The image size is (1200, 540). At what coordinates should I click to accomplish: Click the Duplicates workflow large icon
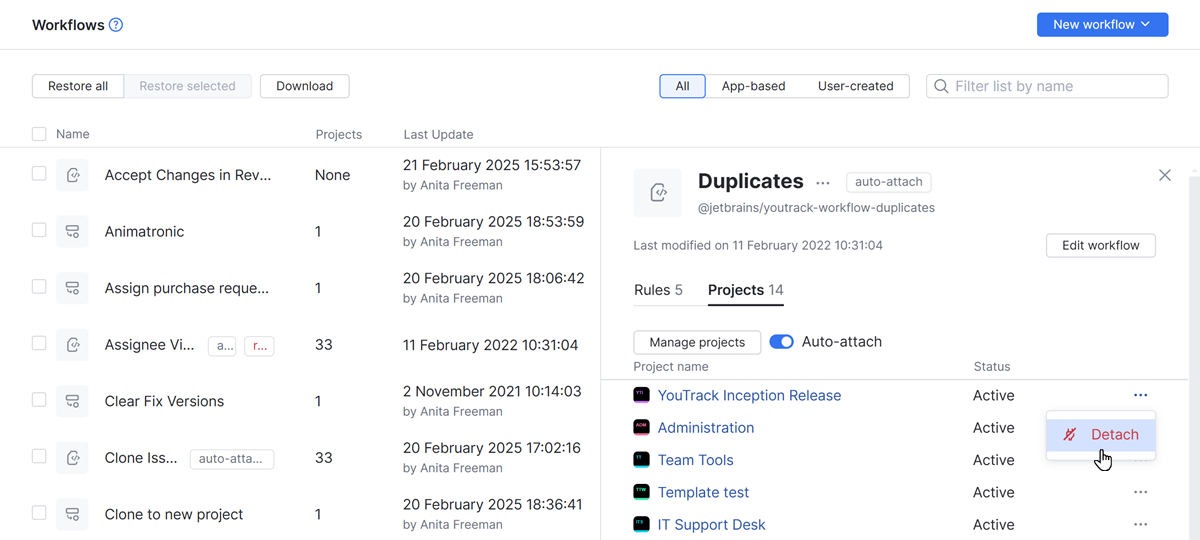click(x=658, y=193)
